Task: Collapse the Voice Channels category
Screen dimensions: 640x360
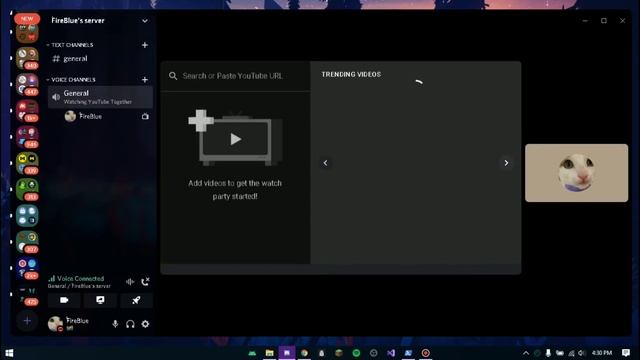Action: click(x=71, y=80)
